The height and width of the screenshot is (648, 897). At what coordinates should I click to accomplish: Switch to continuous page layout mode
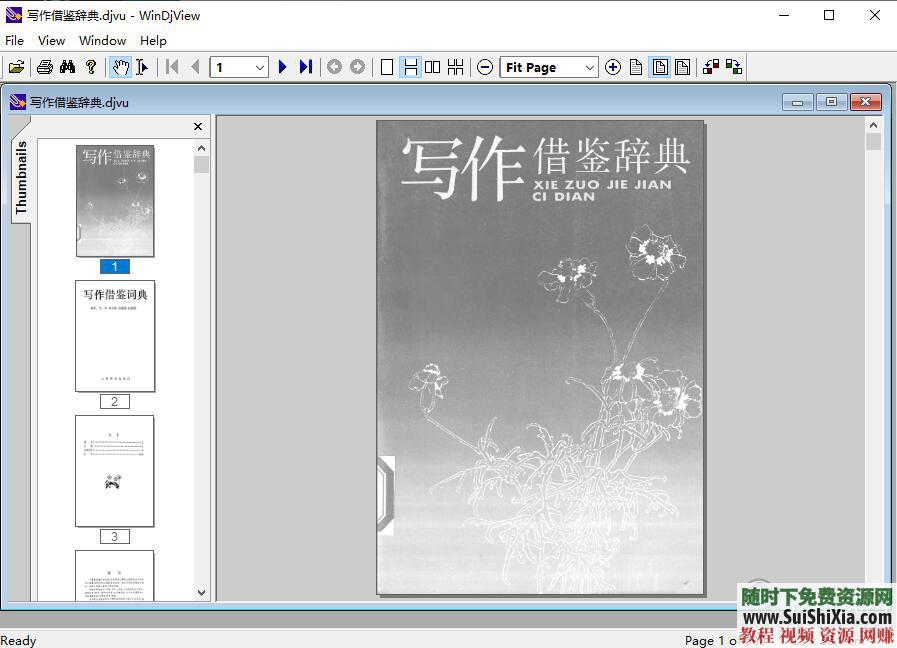click(x=410, y=67)
